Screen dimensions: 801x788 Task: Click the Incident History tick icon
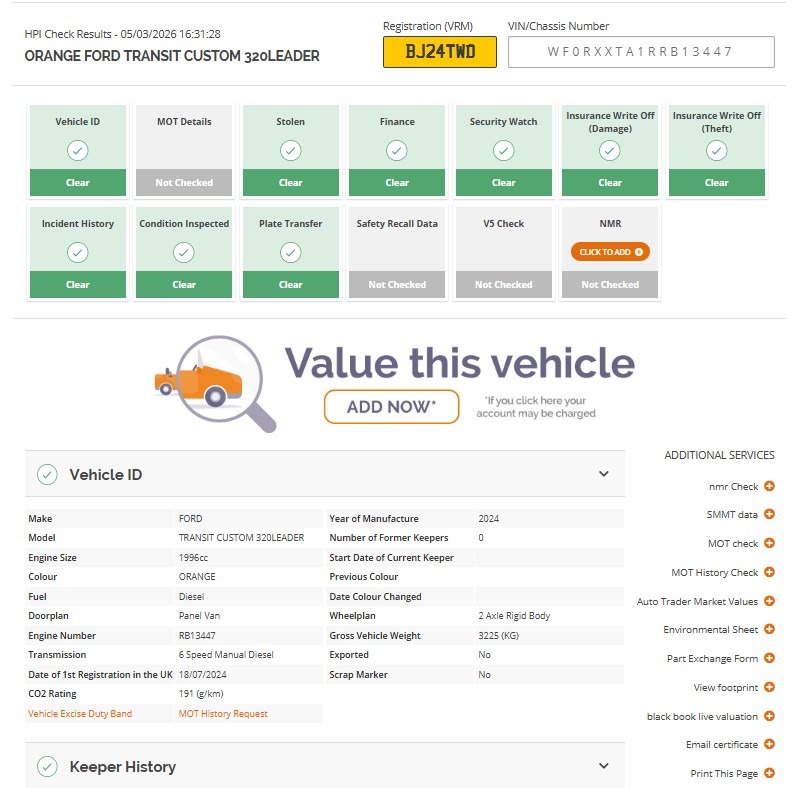click(x=77, y=254)
